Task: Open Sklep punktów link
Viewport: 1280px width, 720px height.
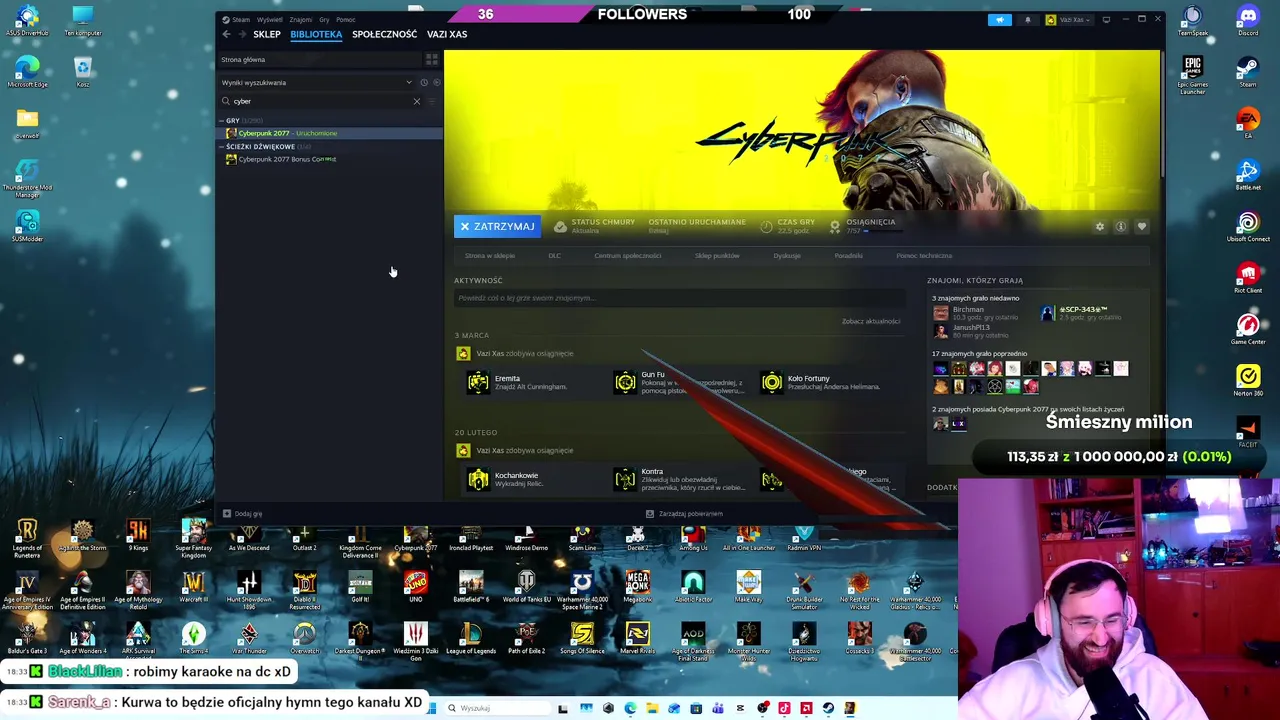Action: point(717,256)
